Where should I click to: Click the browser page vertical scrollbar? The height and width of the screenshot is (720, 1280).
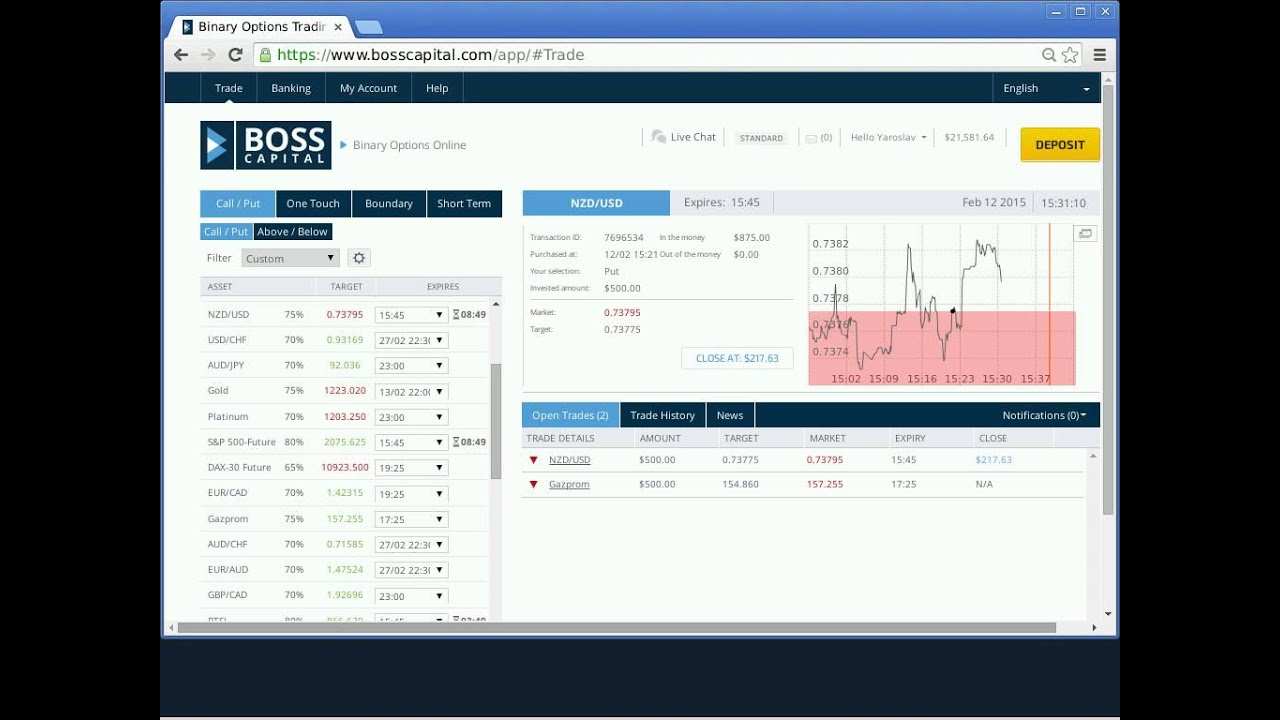click(1108, 300)
